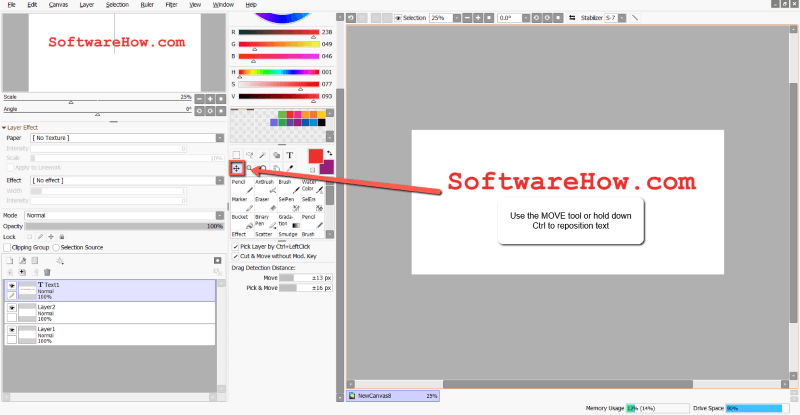Click the R color channel slider
This screenshot has width=800, height=415.
(x=279, y=32)
